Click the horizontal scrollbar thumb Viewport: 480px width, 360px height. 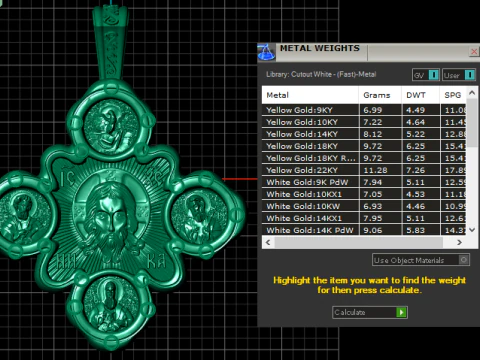pyautogui.click(x=359, y=243)
